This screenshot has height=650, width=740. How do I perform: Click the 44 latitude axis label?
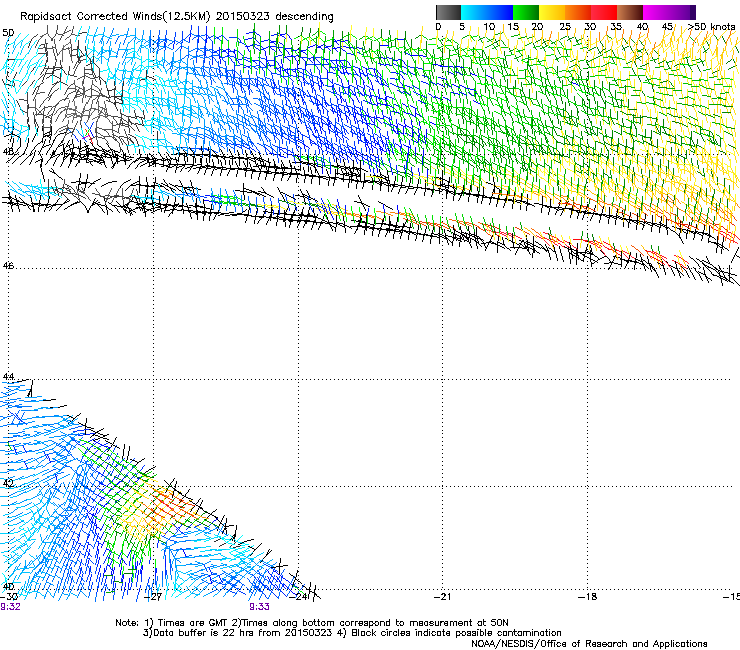point(8,377)
